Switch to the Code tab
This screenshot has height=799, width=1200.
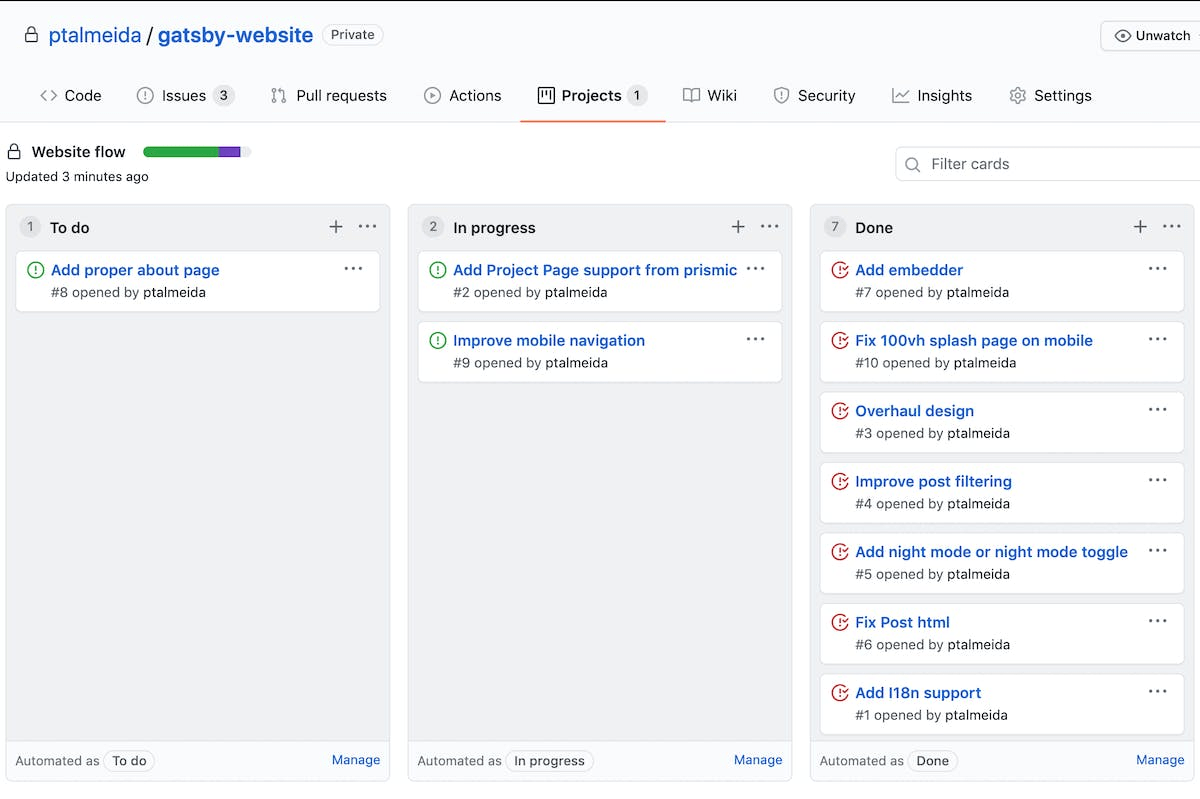pos(71,96)
